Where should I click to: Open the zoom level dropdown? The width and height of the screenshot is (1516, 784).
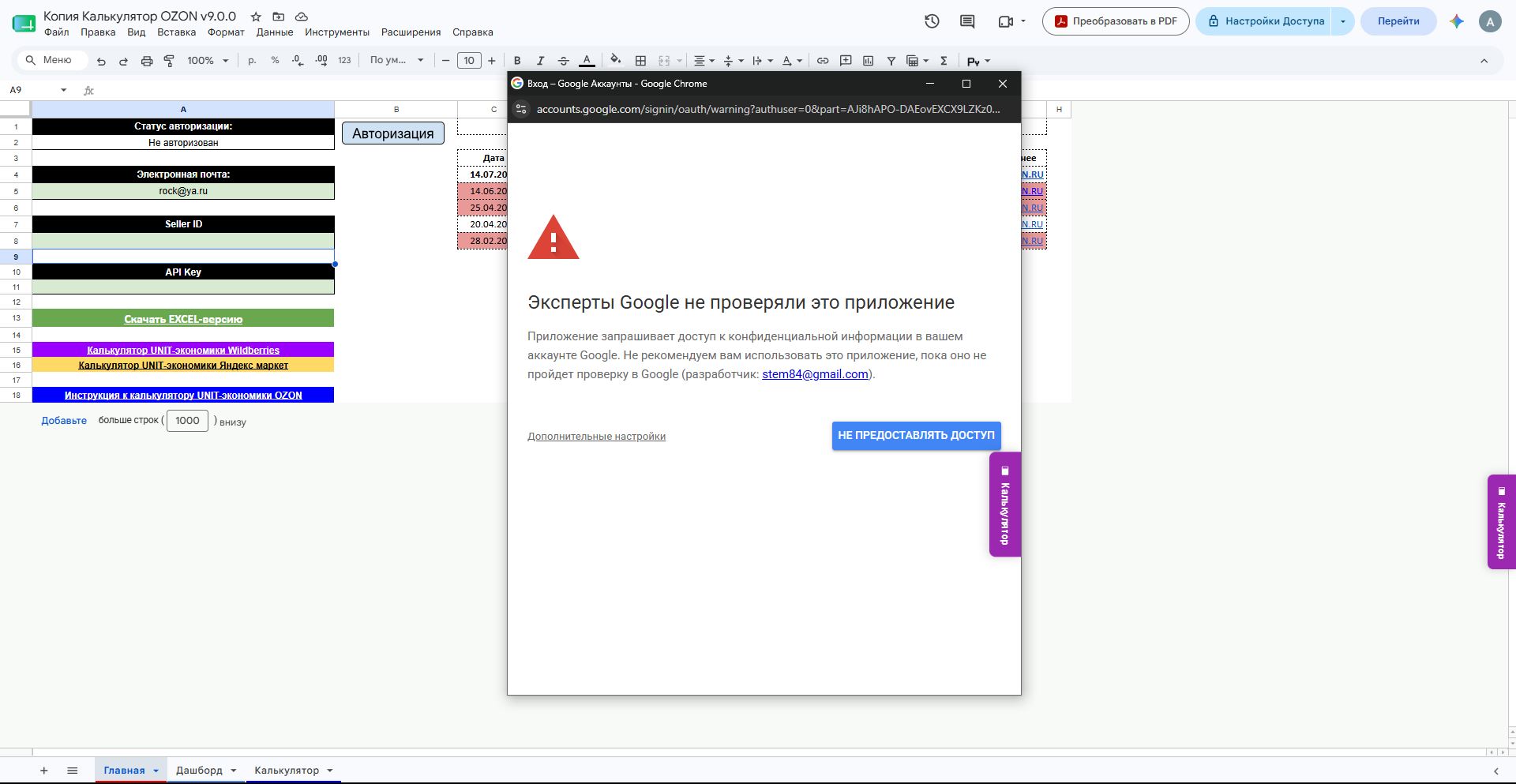tap(208, 61)
